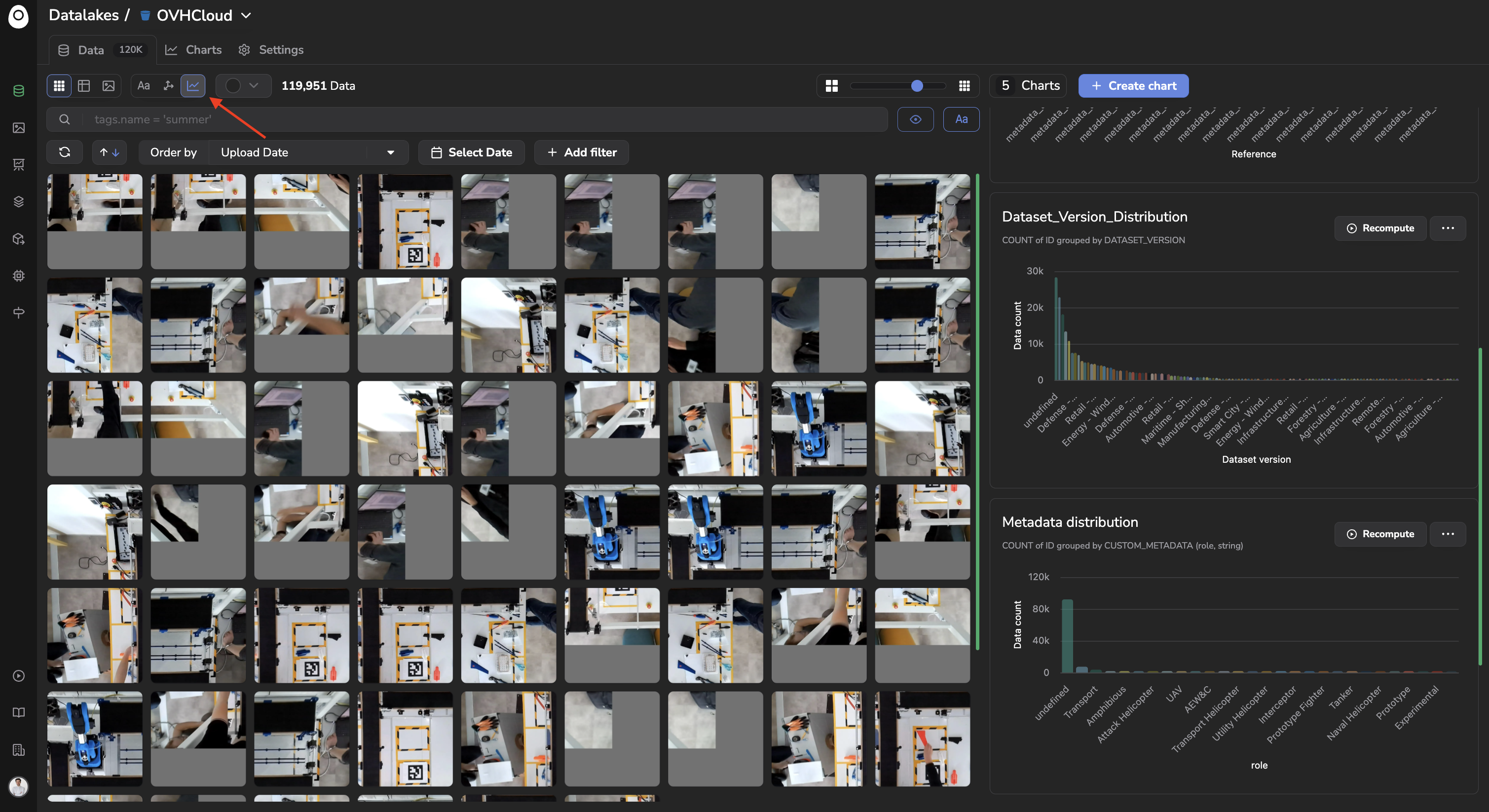Click the 'Order by' label
The height and width of the screenshot is (812, 1489).
pos(173,152)
